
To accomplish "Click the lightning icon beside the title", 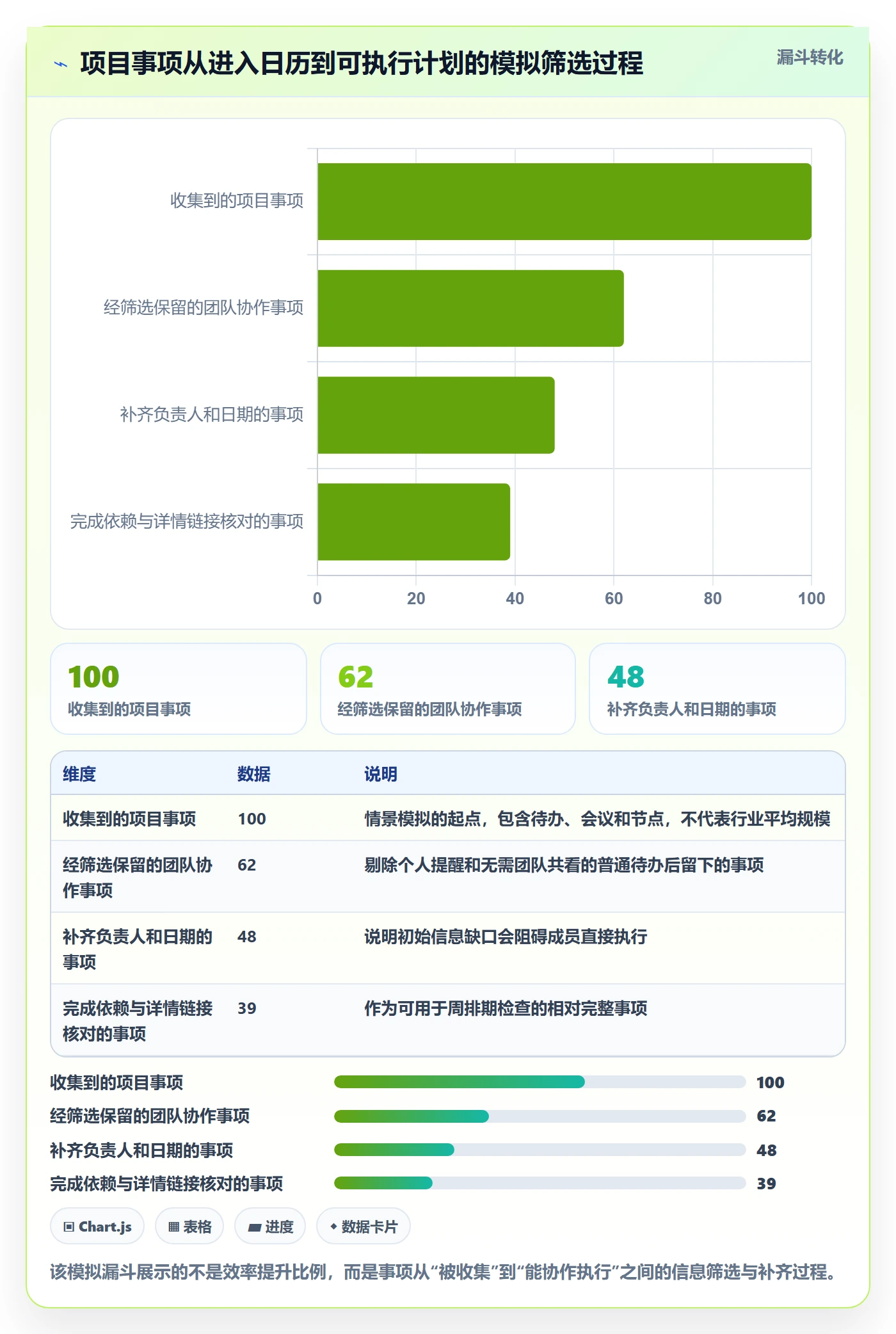I will pos(61,64).
